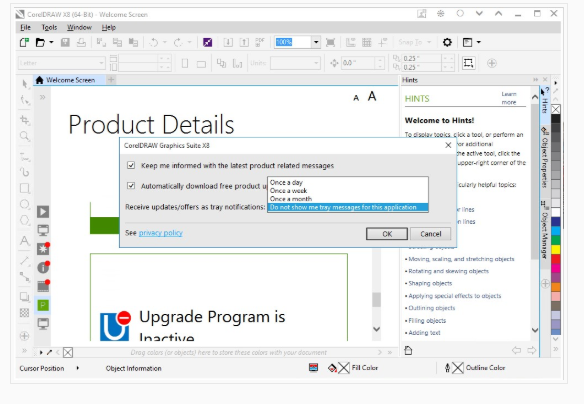
Task: Select the Zoom magnifier tool
Action: (25, 136)
